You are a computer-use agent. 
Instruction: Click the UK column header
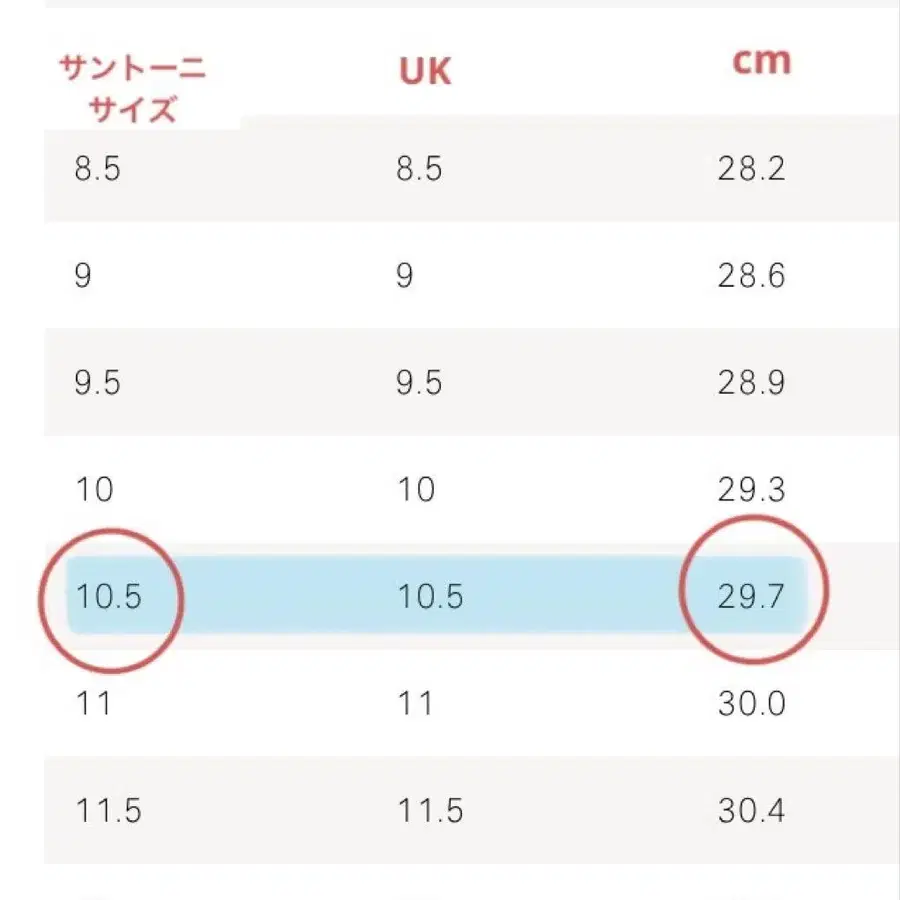point(425,72)
